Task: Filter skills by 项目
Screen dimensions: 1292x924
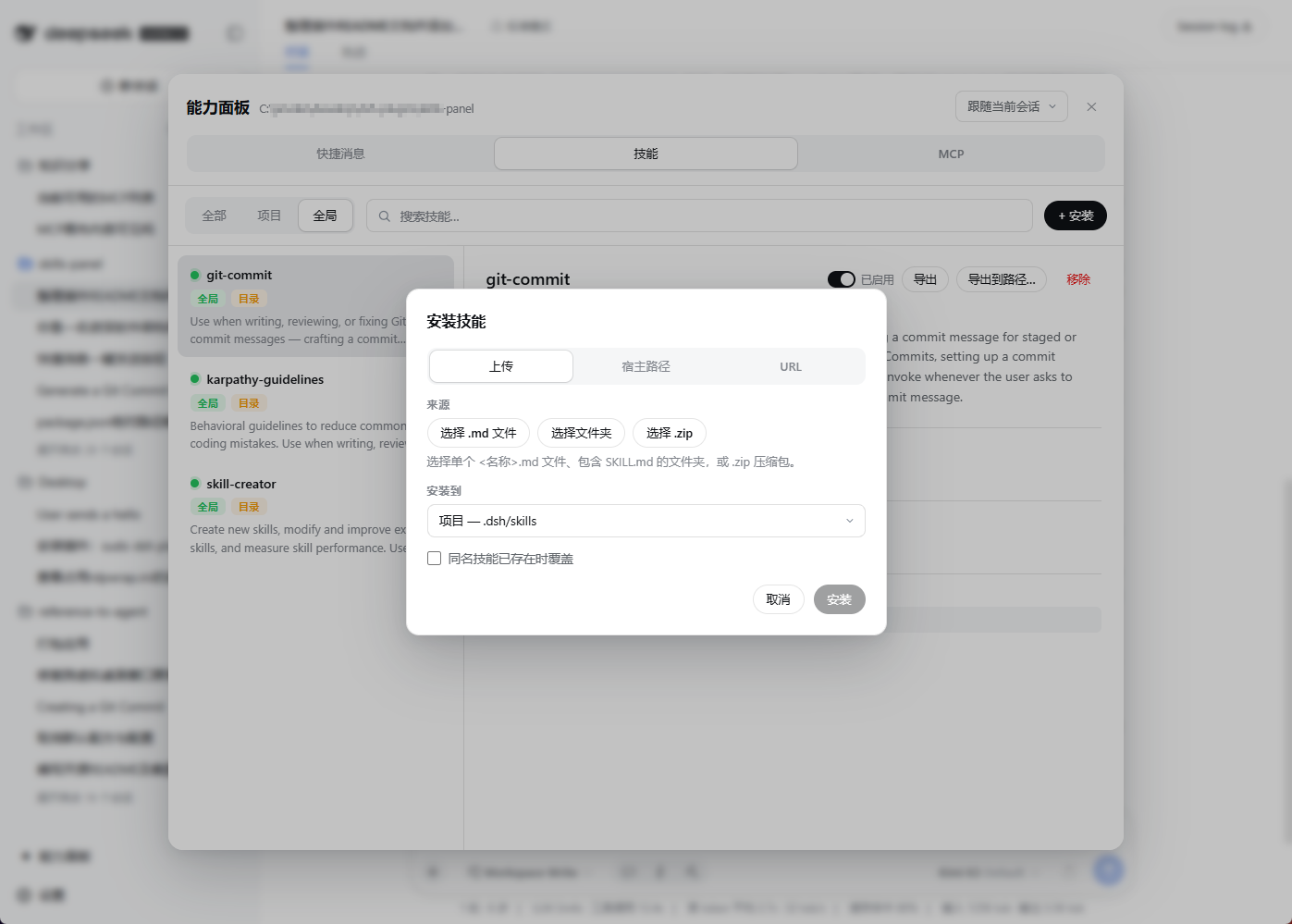Action: [269, 216]
